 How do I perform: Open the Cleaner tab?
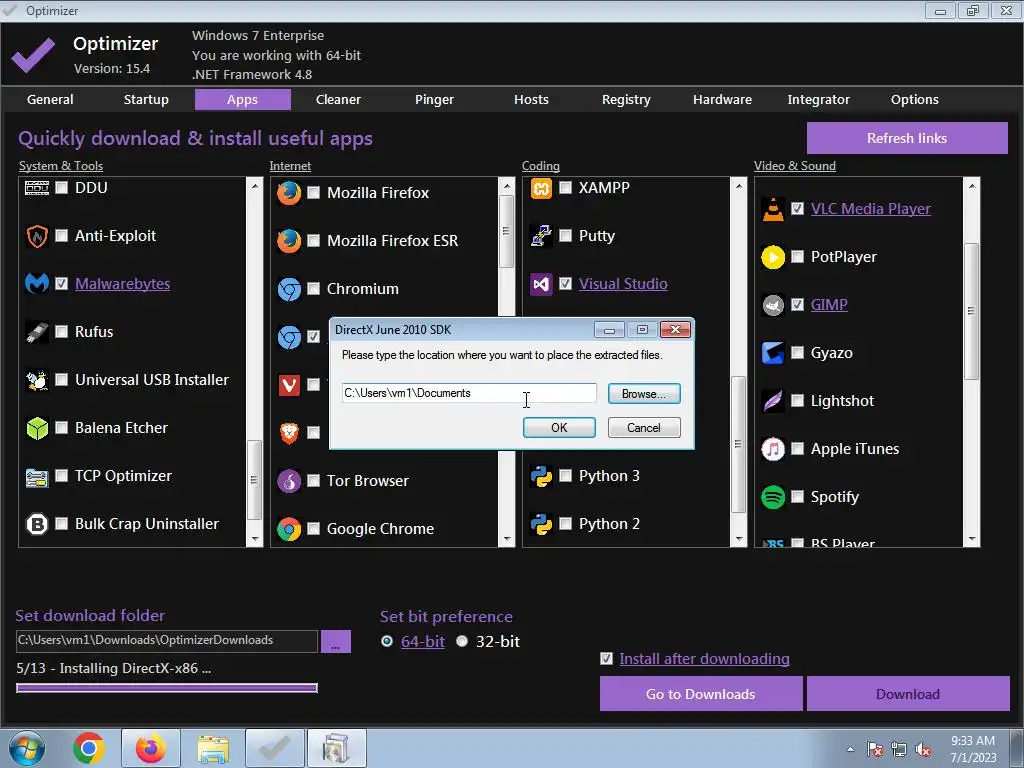338,99
